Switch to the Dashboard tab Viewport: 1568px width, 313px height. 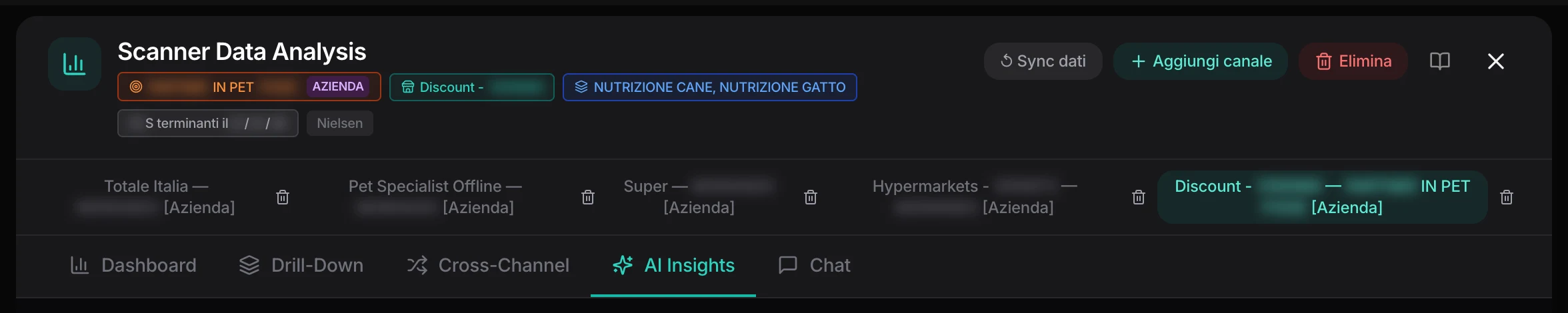(133, 266)
